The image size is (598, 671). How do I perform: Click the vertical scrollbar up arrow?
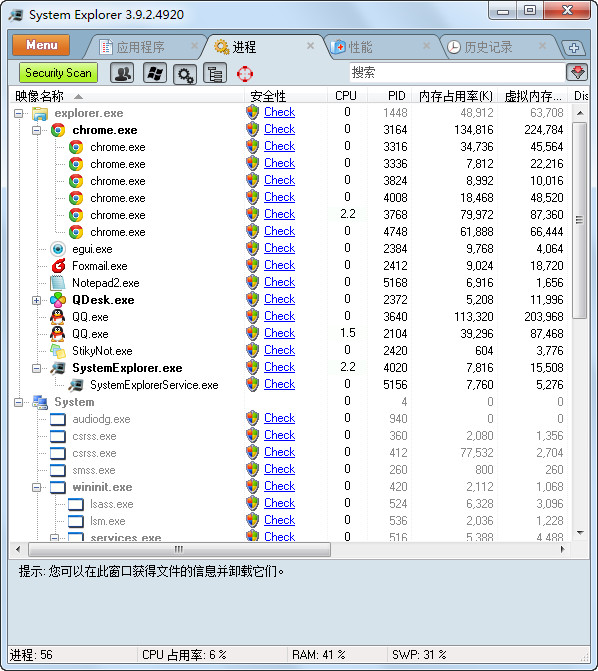580,113
